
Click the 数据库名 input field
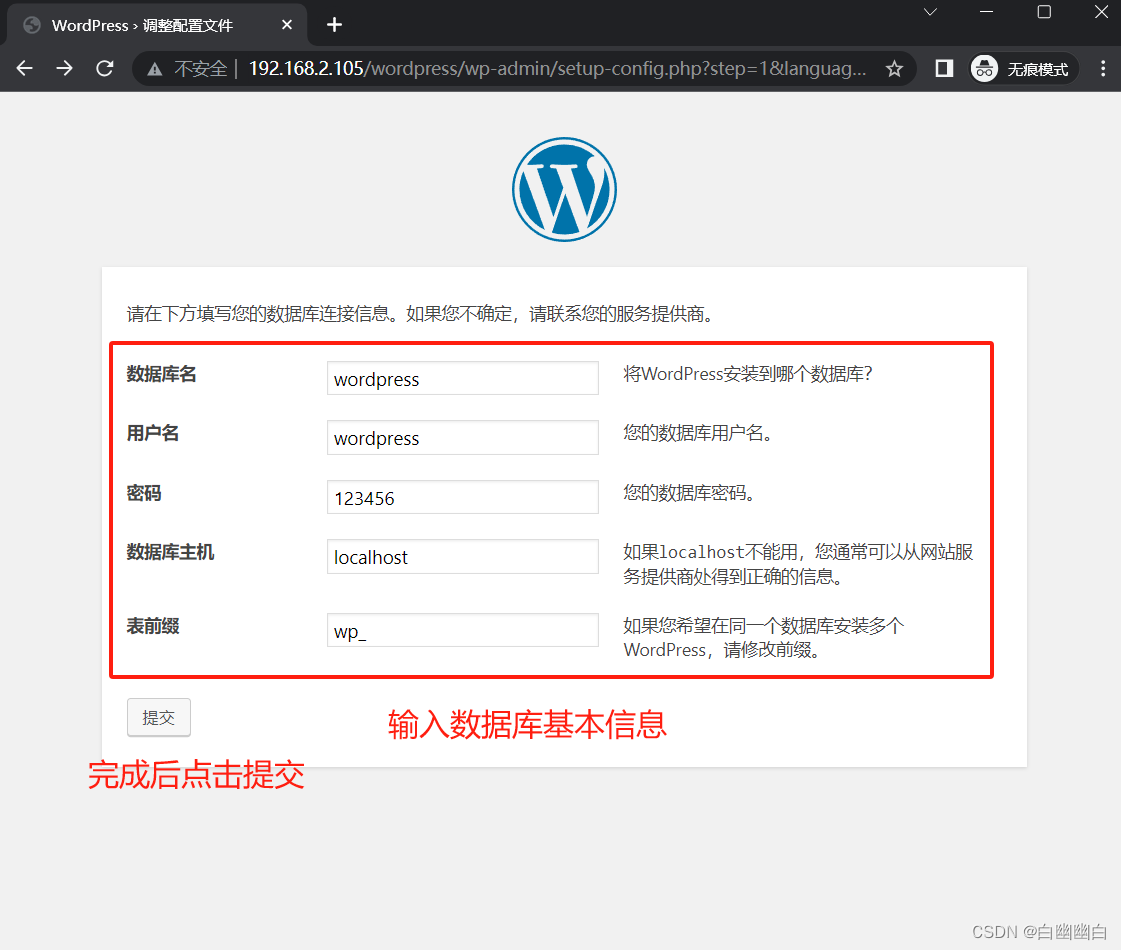pos(463,378)
